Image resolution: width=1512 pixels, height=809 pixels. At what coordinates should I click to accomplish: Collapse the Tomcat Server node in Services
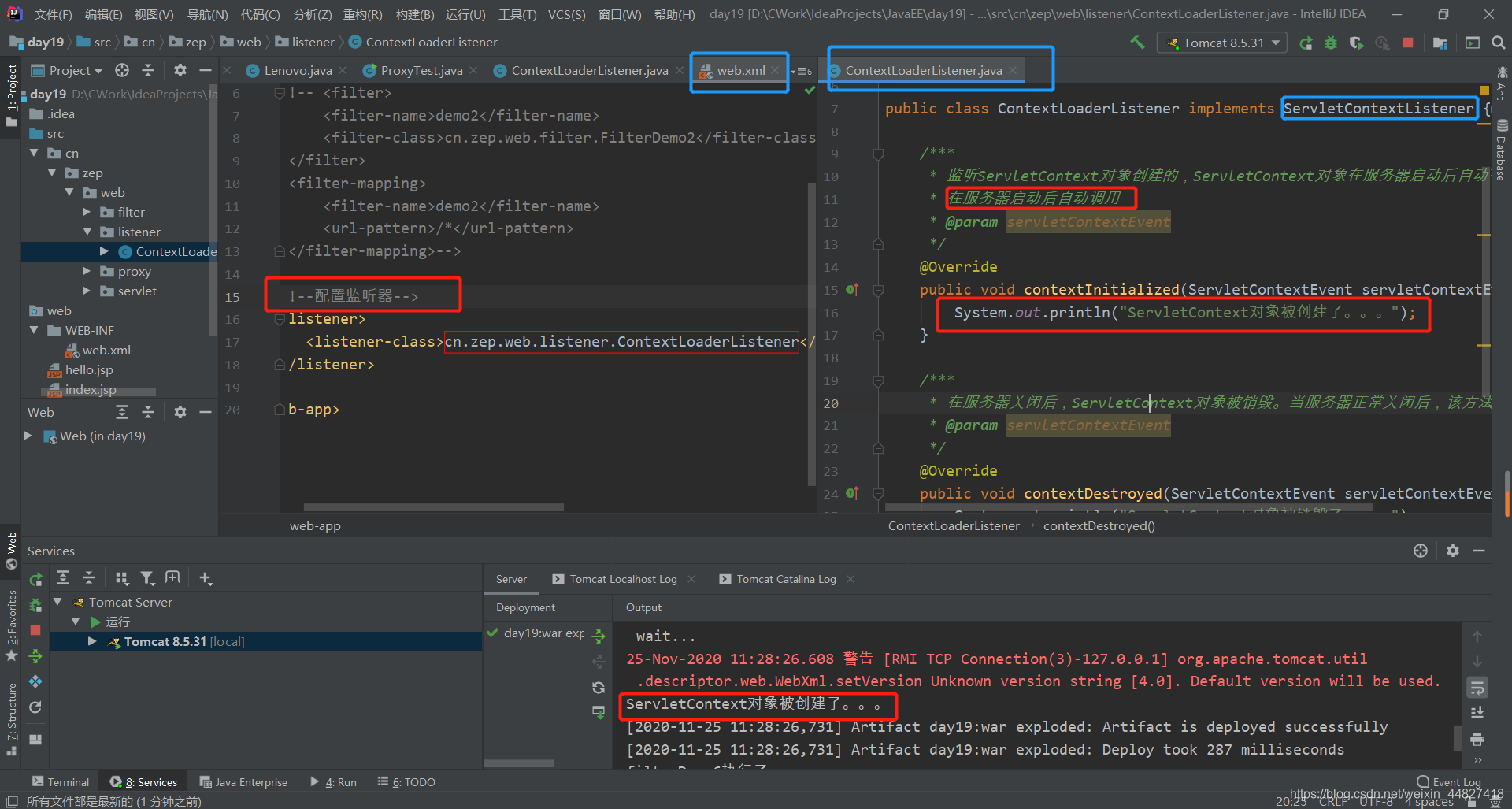tap(57, 602)
